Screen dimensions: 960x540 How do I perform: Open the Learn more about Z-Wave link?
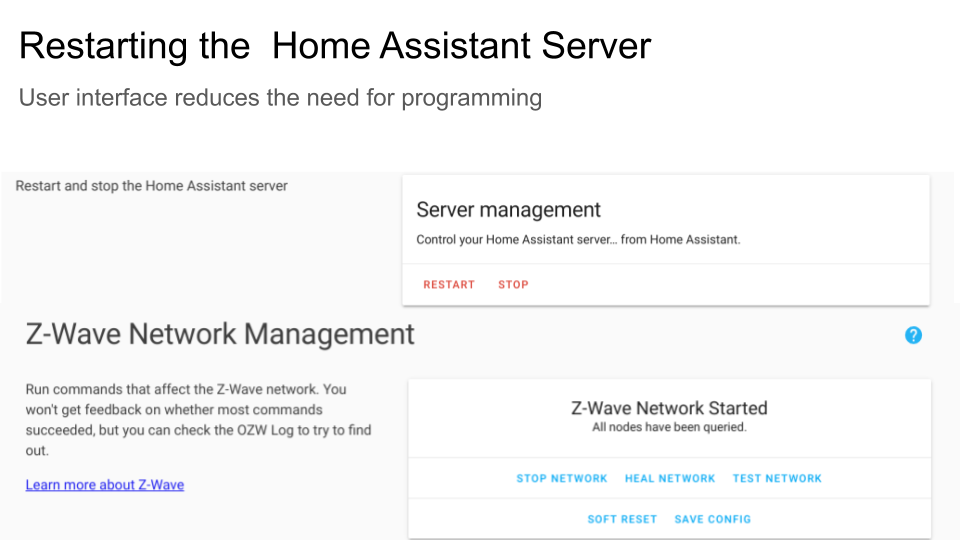tap(105, 485)
